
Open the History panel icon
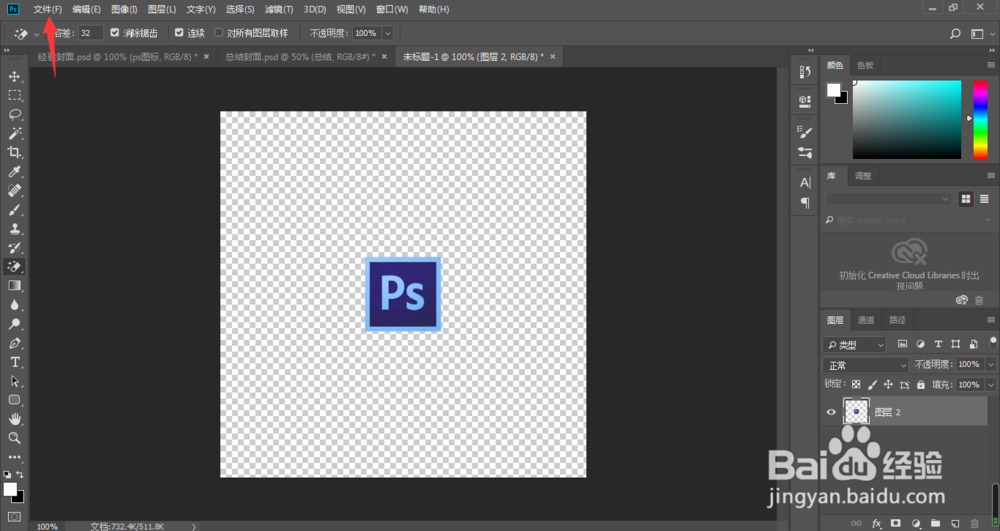[x=805, y=72]
